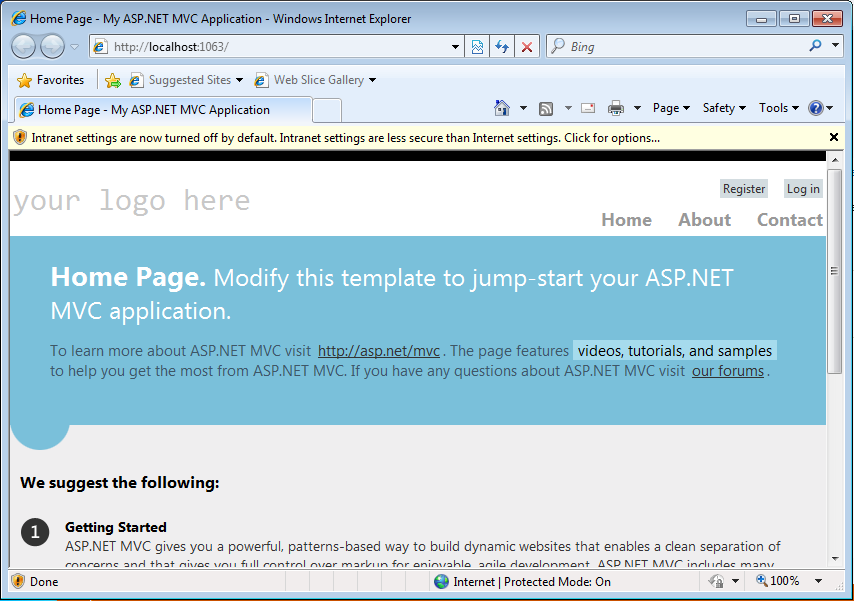Screen dimensions: 854x601
Task: Open the Page menu
Action: 672,108
